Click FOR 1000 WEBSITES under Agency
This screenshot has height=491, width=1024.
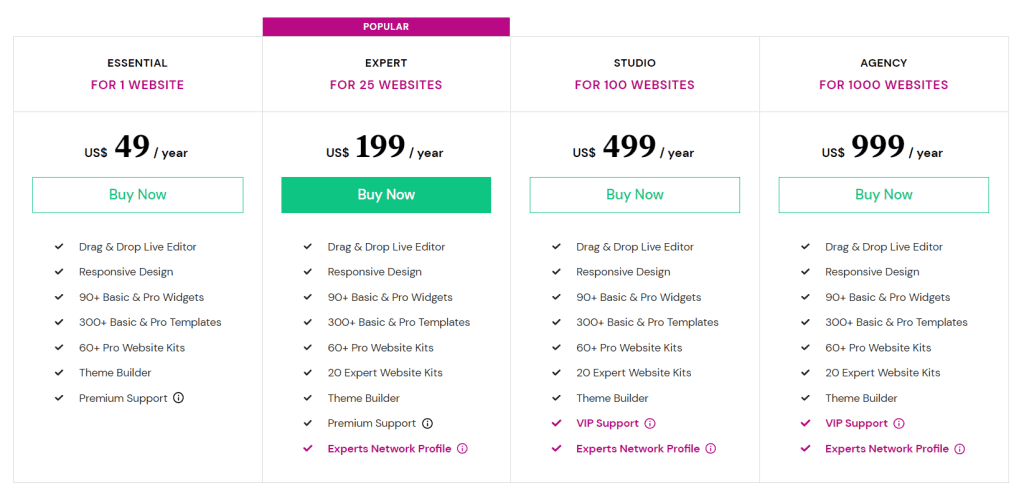[x=884, y=85]
